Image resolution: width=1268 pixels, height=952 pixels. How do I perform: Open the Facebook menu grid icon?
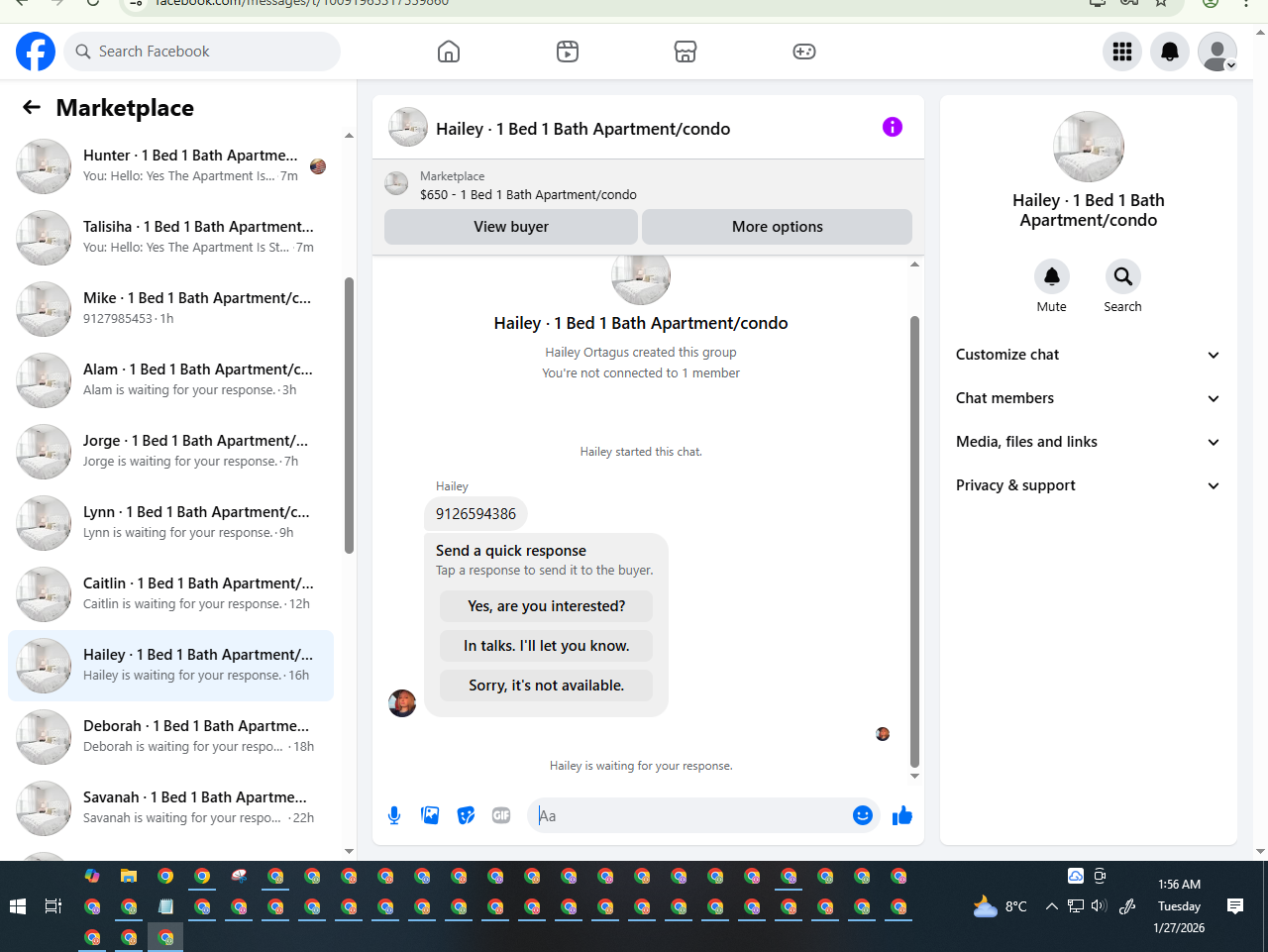point(1122,52)
